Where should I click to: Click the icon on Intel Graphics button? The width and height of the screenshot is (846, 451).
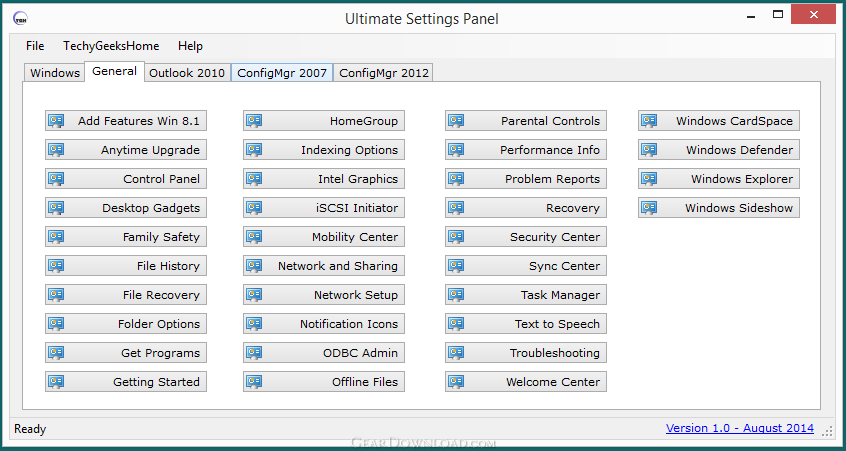click(254, 179)
